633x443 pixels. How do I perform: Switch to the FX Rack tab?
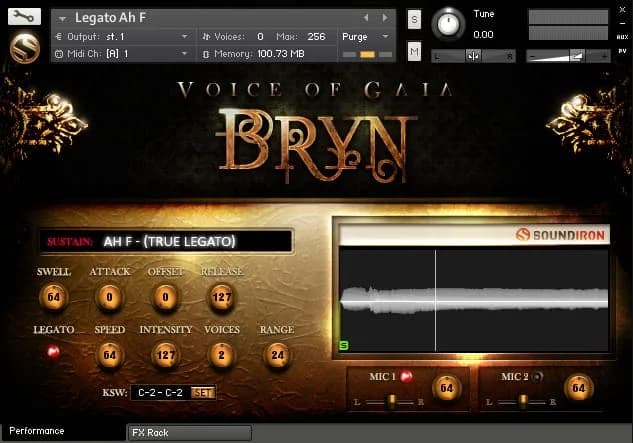coord(189,433)
